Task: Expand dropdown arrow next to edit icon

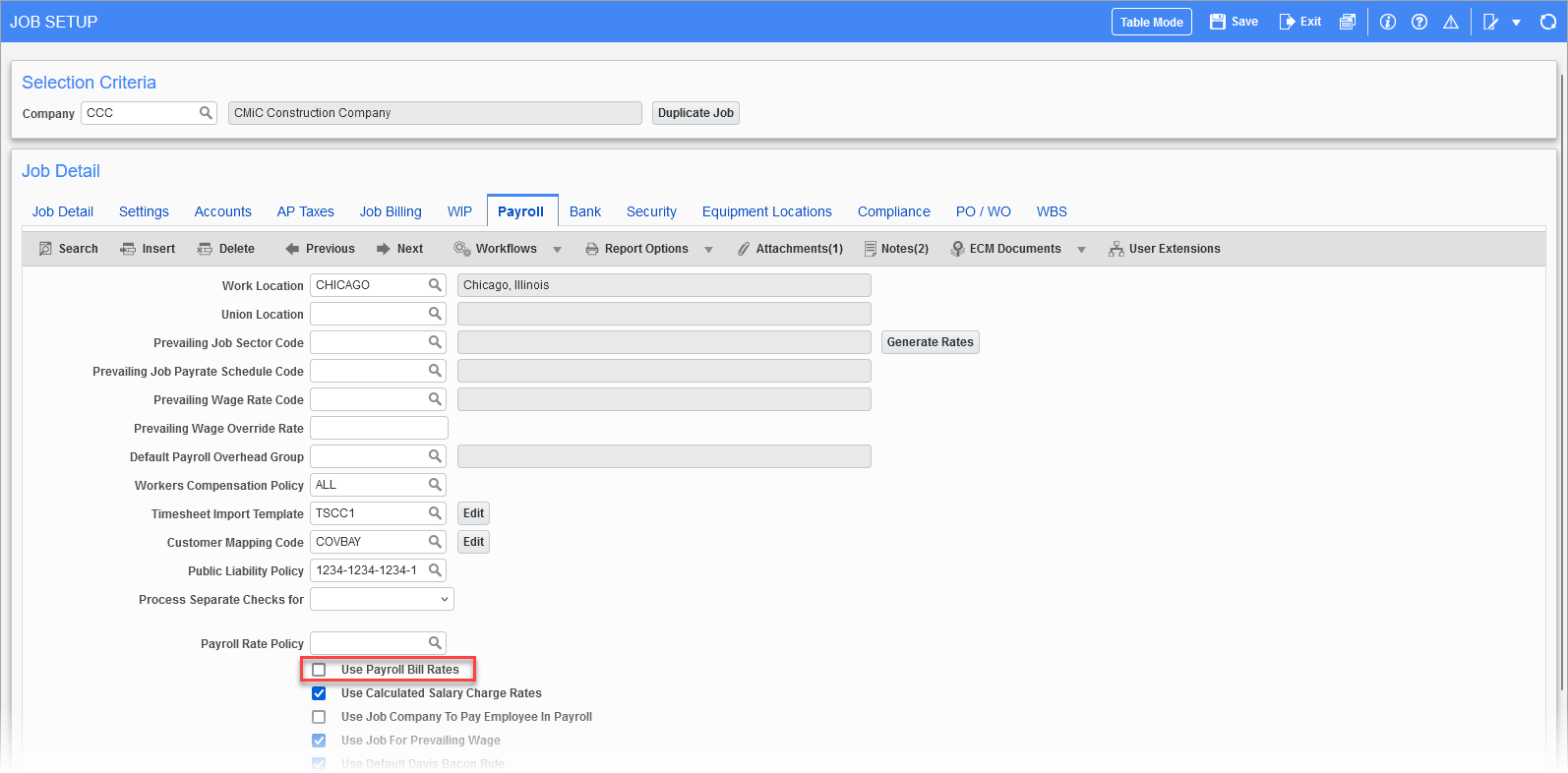Action: click(x=1517, y=23)
